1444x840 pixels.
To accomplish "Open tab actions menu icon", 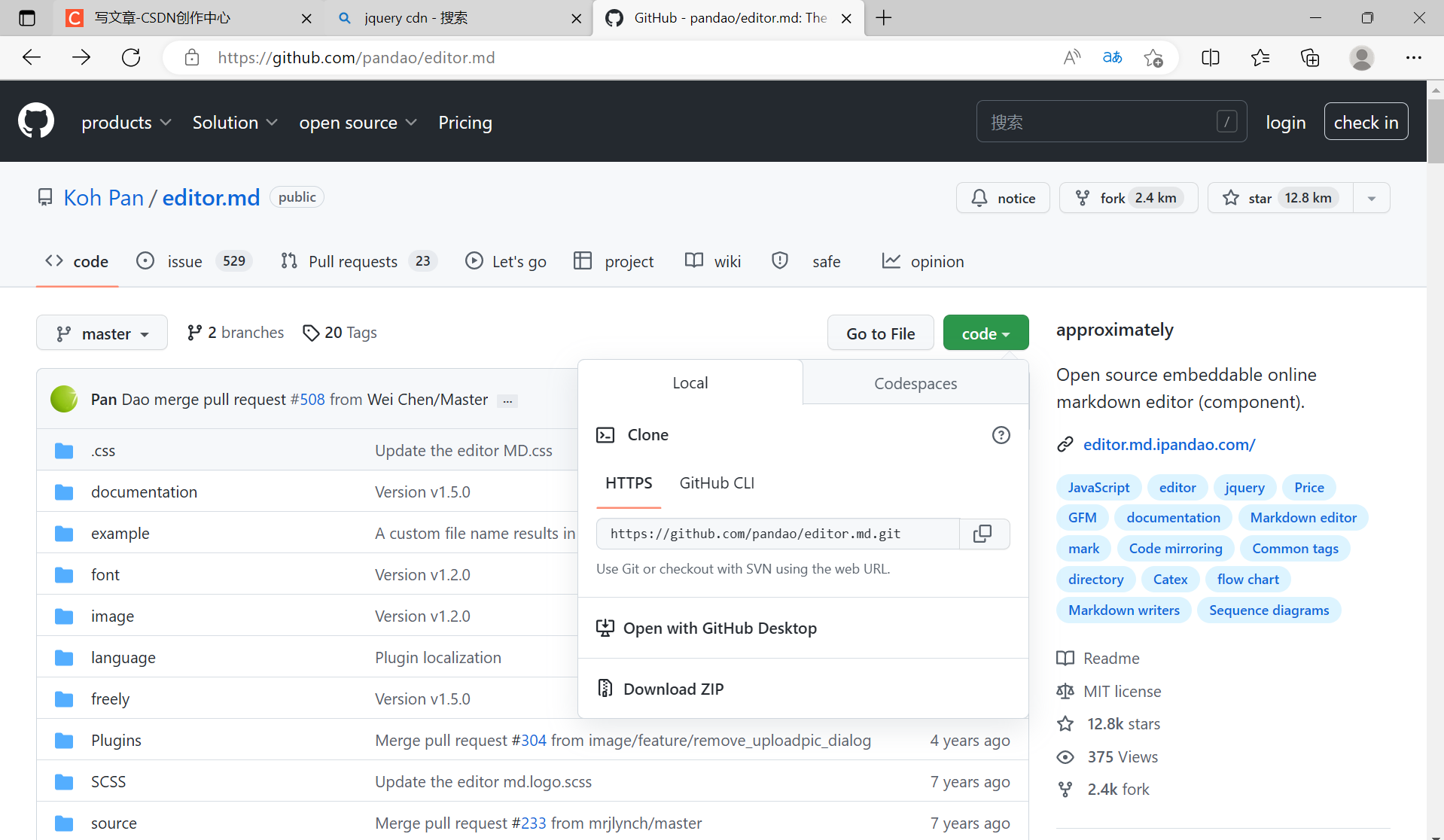I will pos(27,18).
